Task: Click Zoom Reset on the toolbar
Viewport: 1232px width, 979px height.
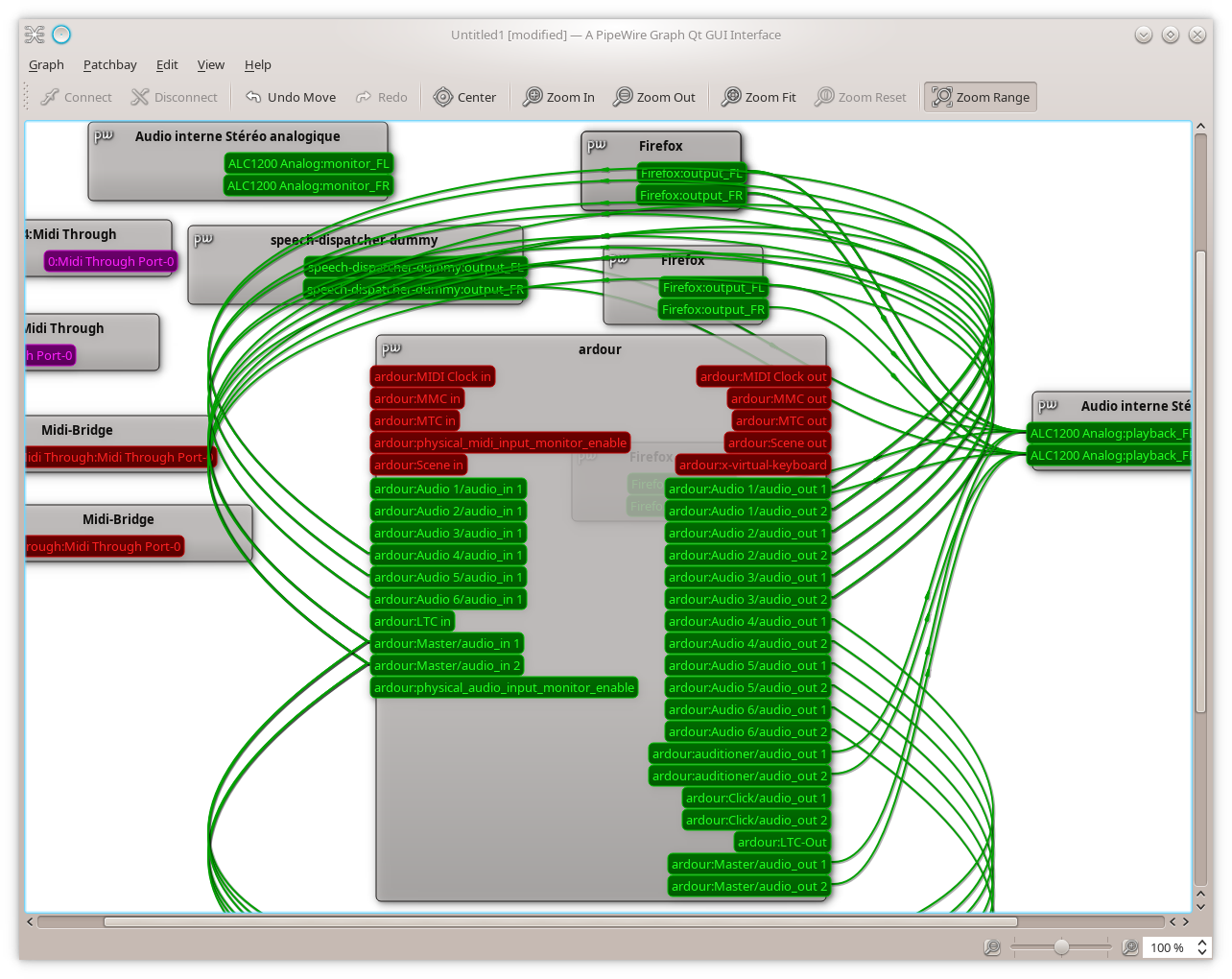Action: pyautogui.click(x=861, y=97)
